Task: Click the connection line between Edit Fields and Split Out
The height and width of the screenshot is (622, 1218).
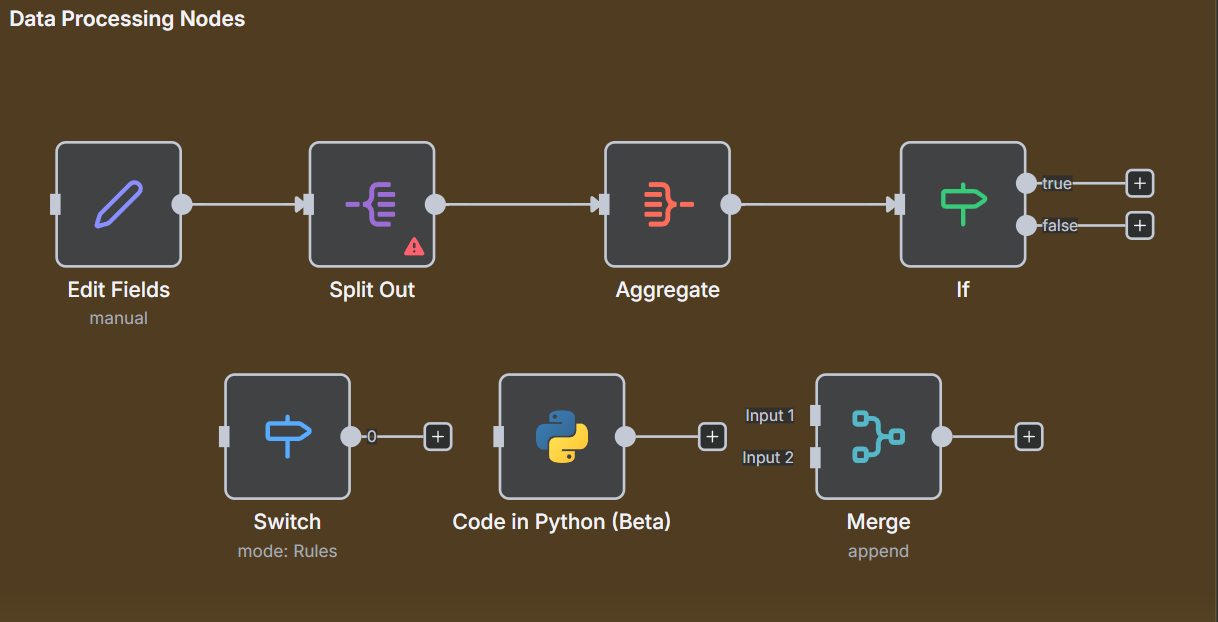Action: tap(243, 203)
